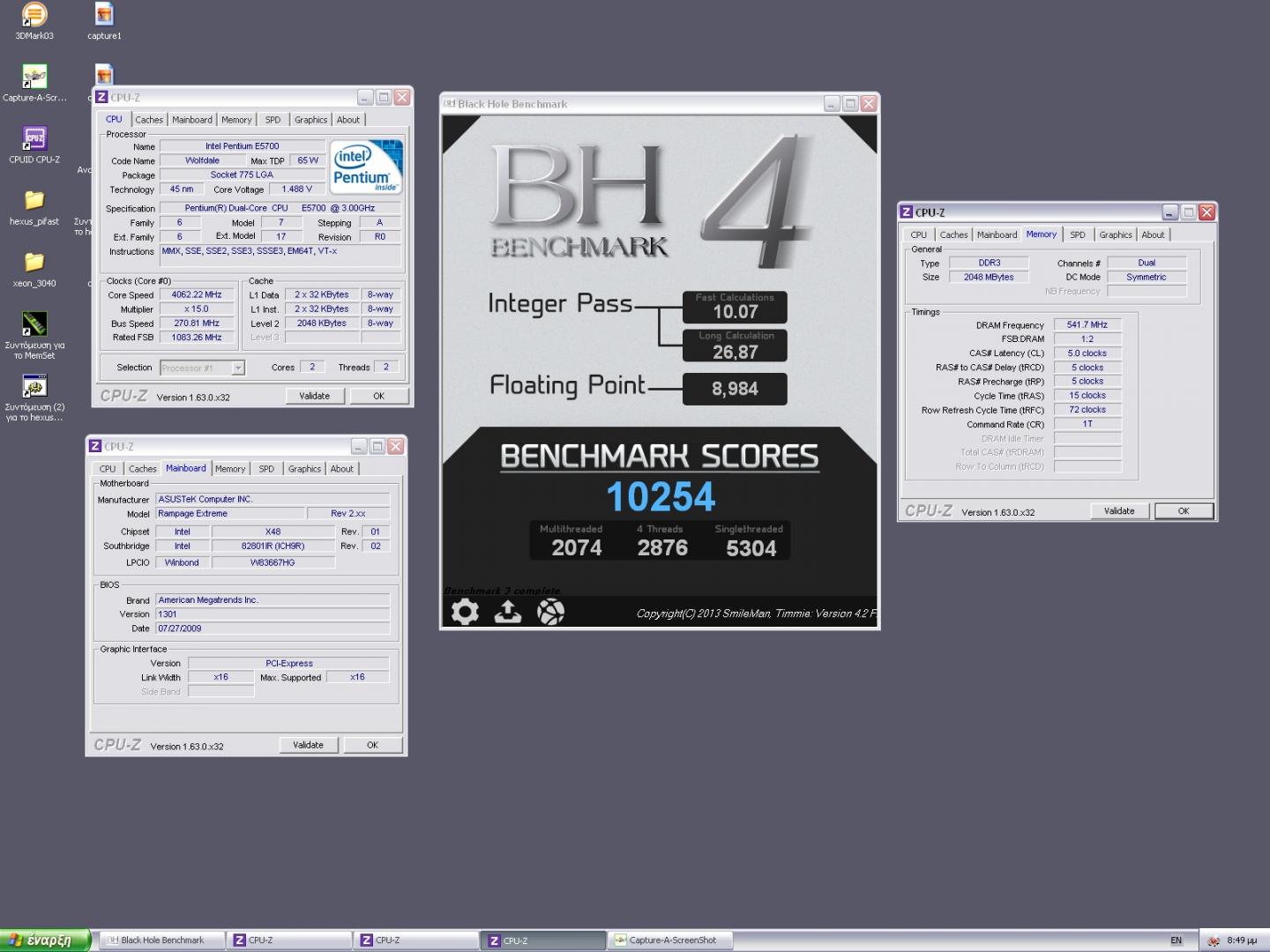The width and height of the screenshot is (1270, 952).
Task: Click the globe icon in Black Hole Benchmark
Action: (x=550, y=612)
